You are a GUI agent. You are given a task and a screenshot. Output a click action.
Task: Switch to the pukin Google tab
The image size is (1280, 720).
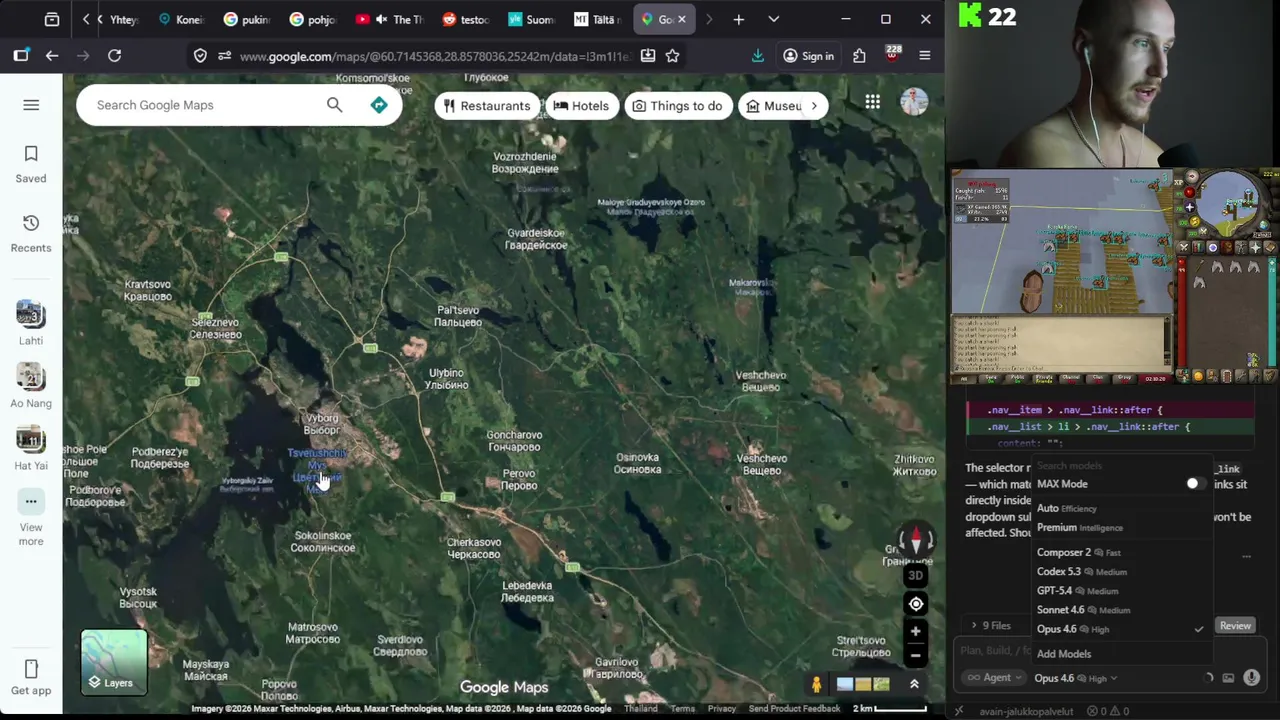click(247, 19)
